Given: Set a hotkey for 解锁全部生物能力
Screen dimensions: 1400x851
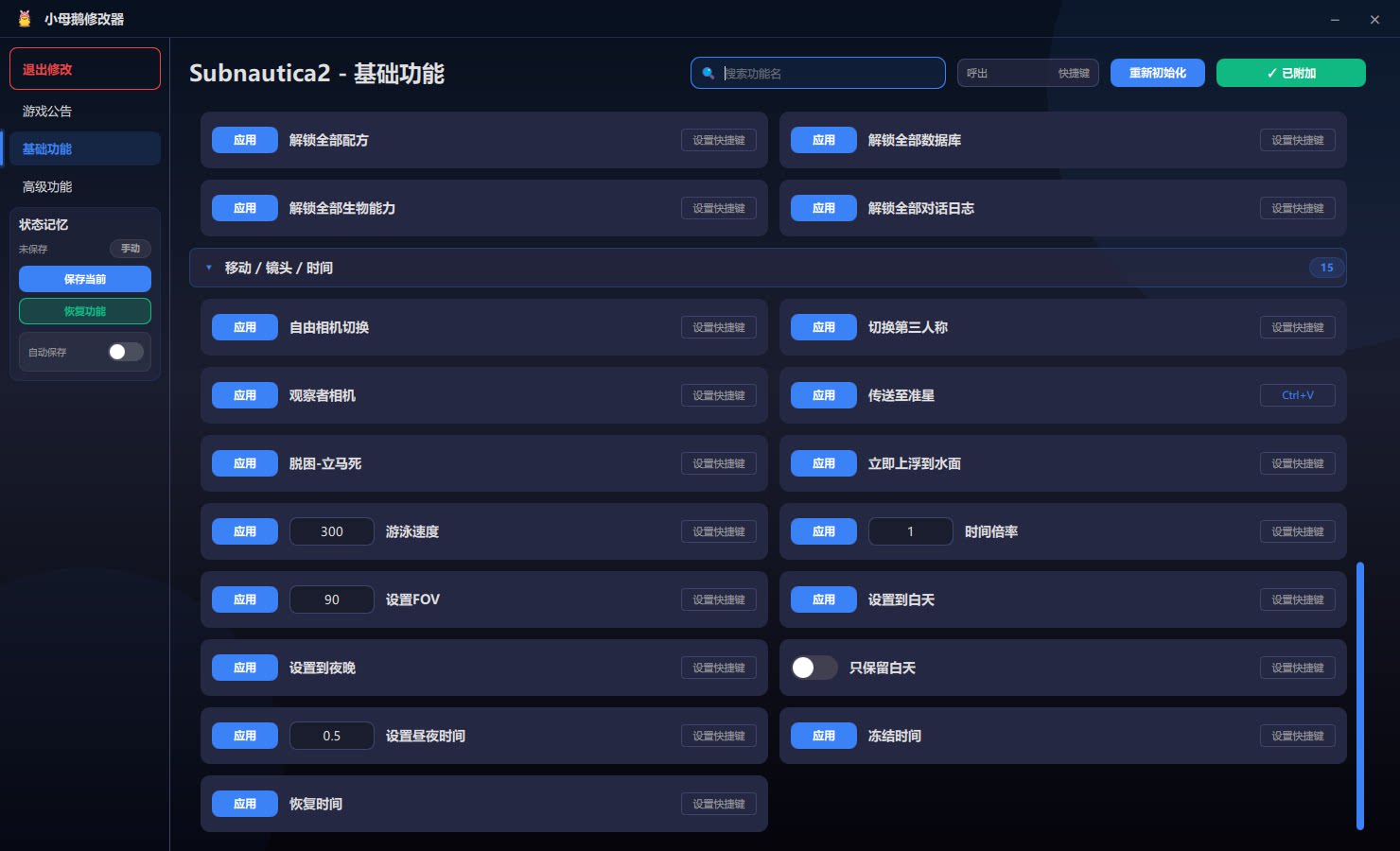Looking at the screenshot, I should pyautogui.click(x=719, y=208).
